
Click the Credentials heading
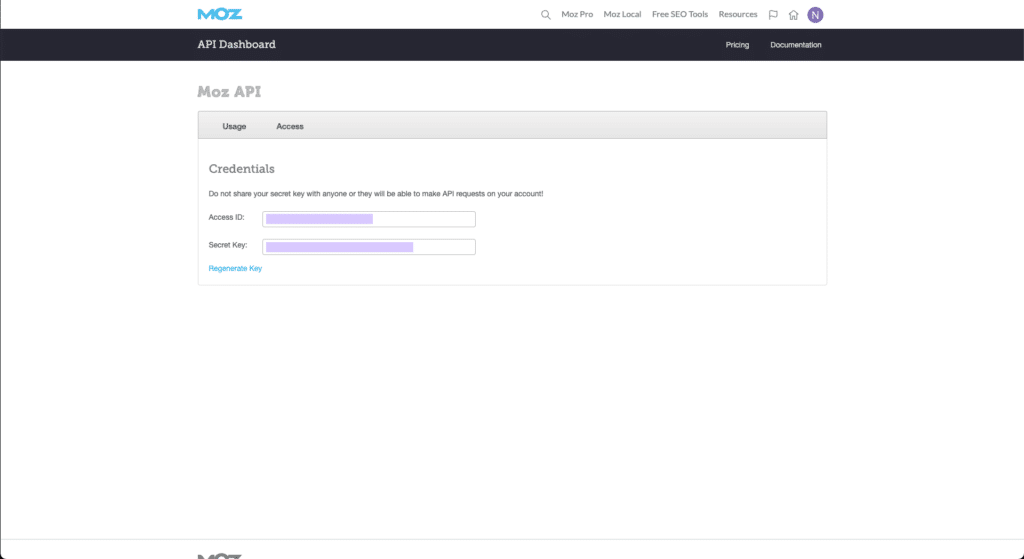242,168
